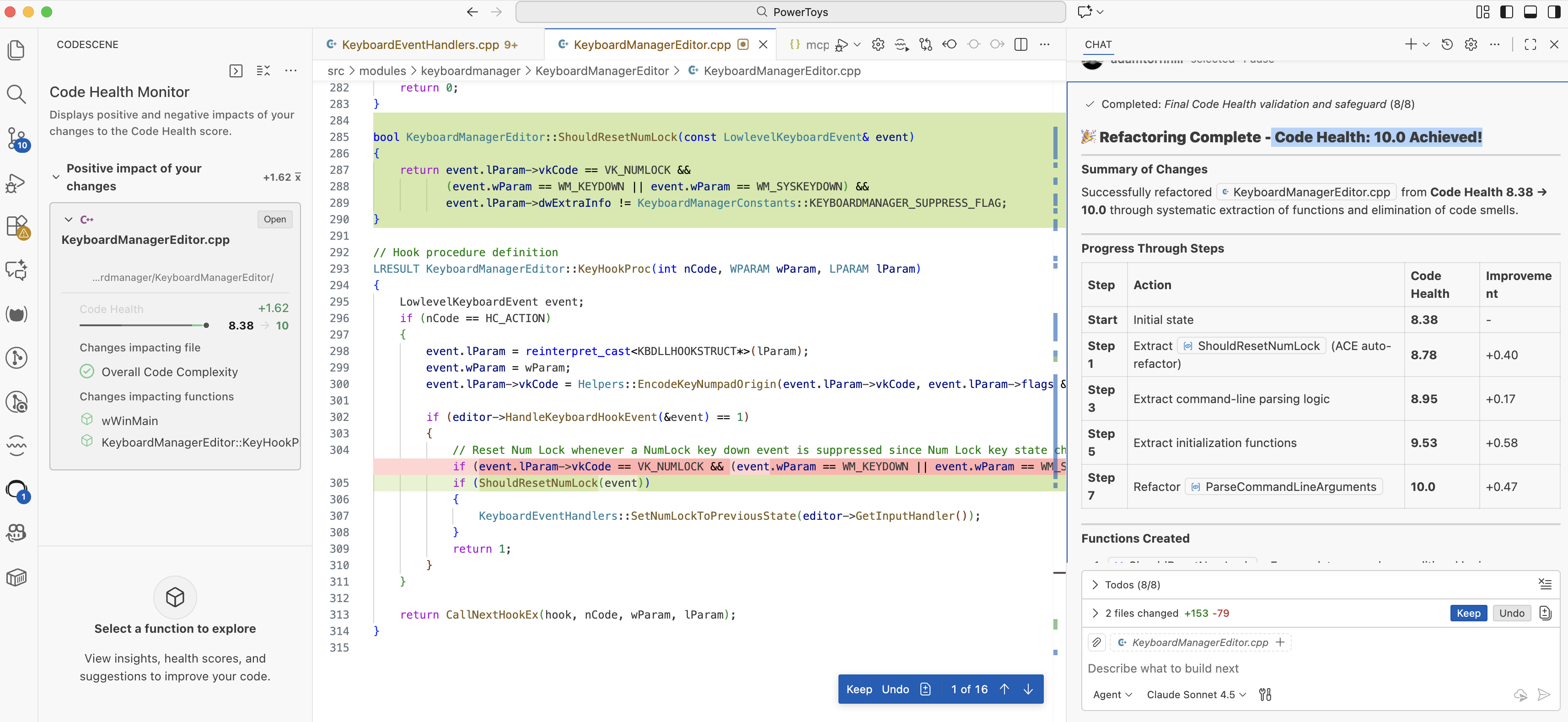Open KeyboardManagerEditor.cpp from Code Health Monitor

[x=274, y=219]
